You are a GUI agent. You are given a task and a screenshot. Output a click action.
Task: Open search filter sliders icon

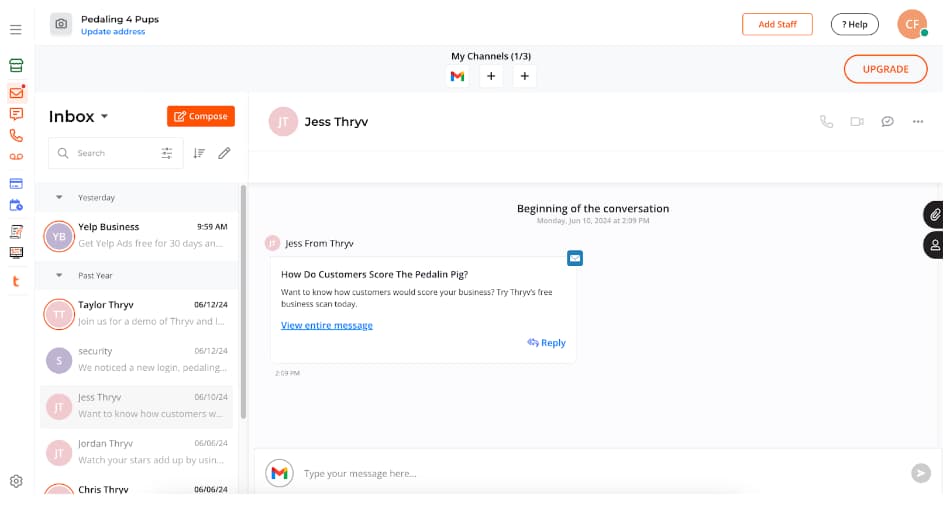[167, 153]
